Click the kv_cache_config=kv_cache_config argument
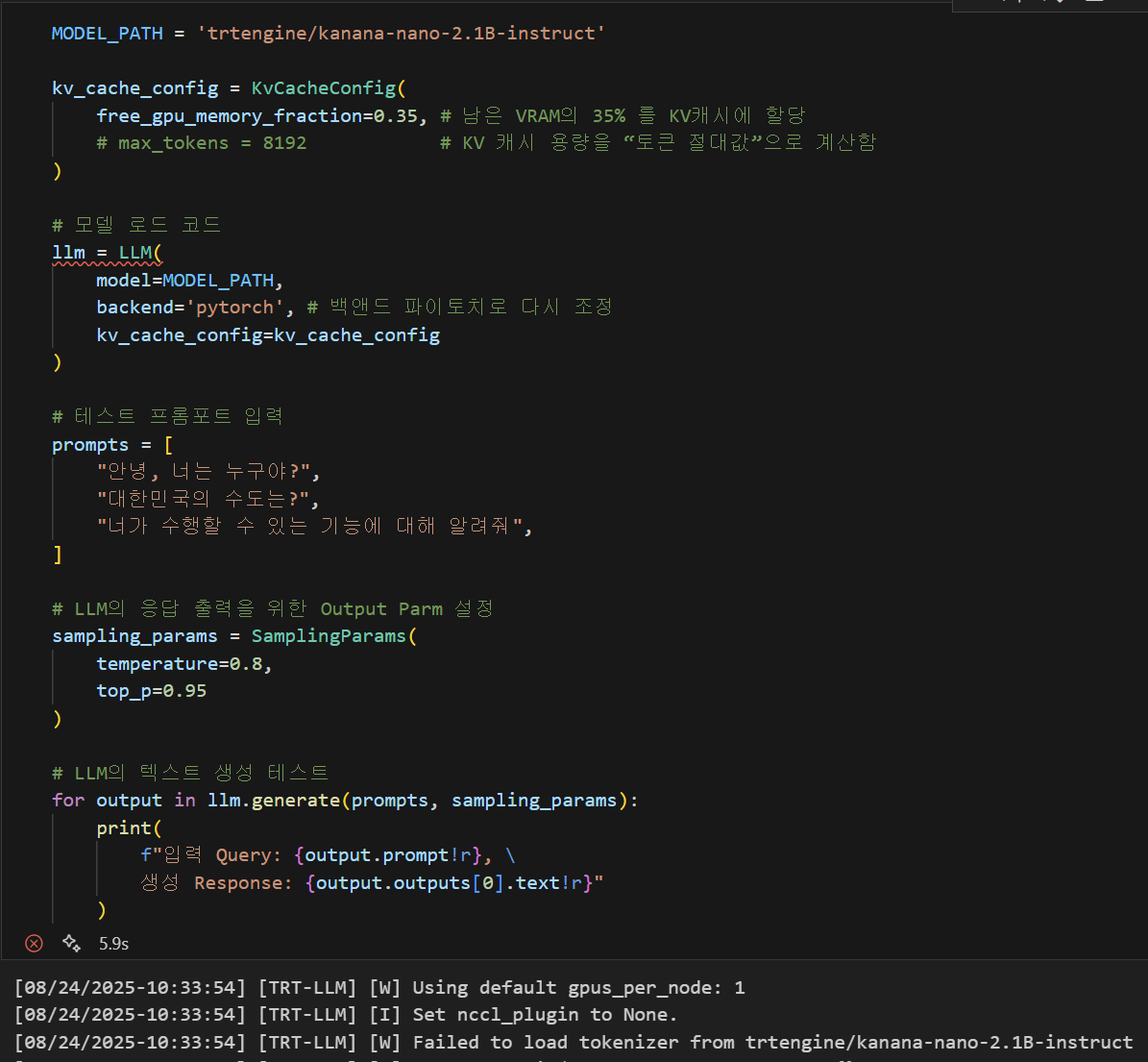Viewport: 1148px width, 1062px height. pos(268,335)
